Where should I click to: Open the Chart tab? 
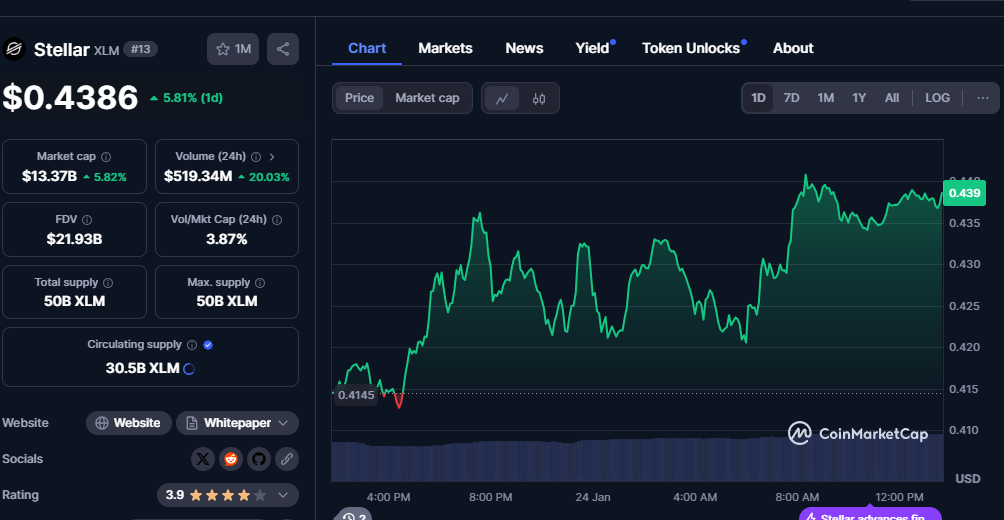point(367,48)
